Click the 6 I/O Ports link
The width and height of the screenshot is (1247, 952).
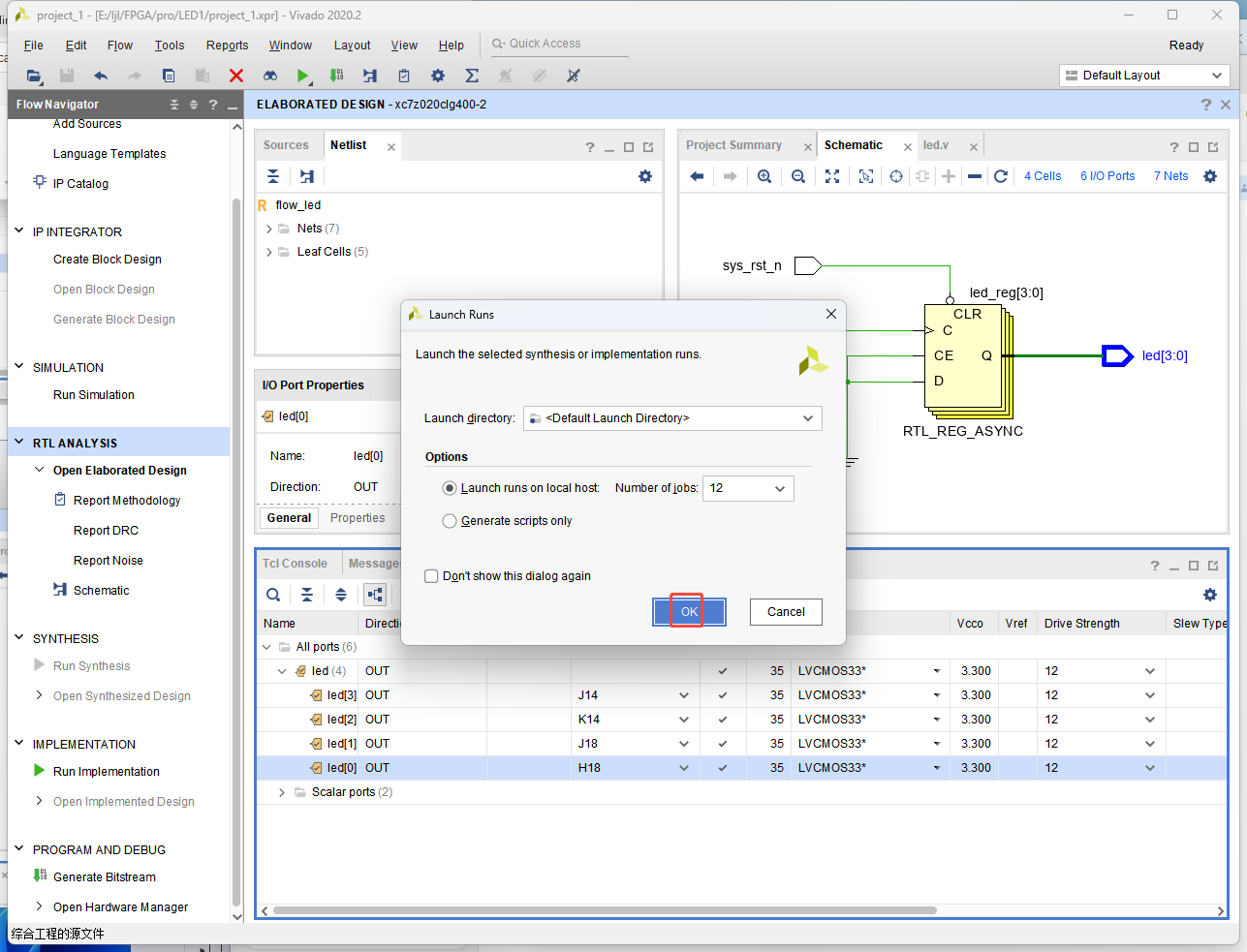[1107, 176]
